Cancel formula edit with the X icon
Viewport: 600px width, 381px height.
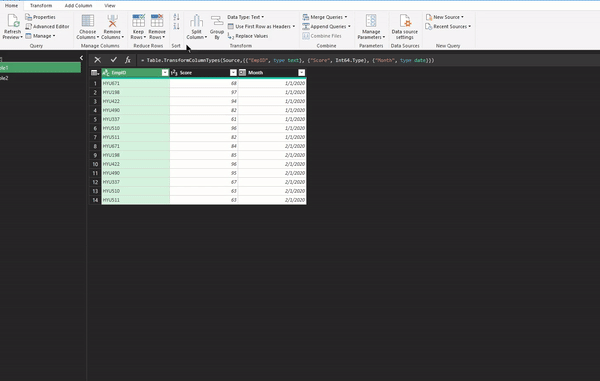(98, 60)
